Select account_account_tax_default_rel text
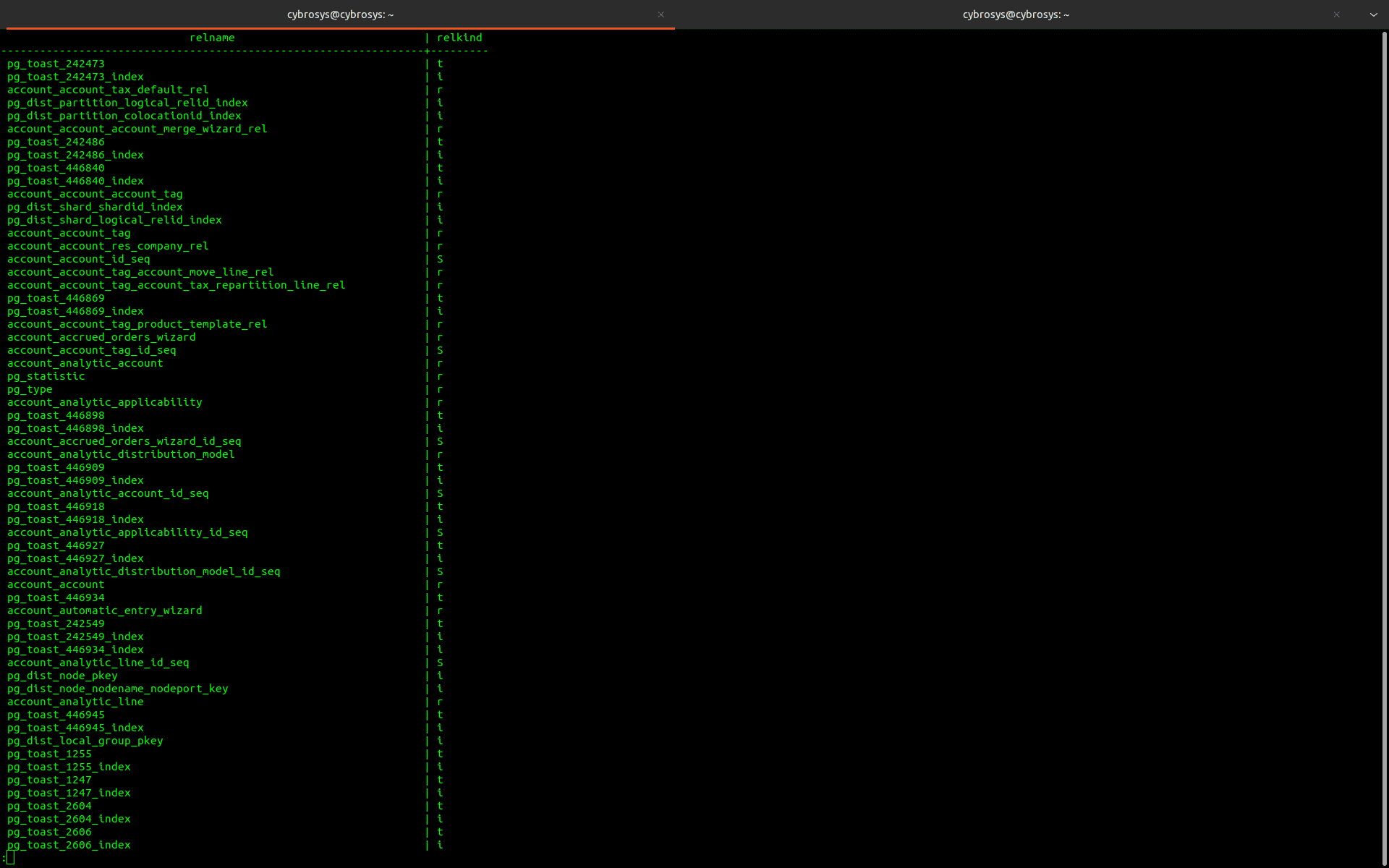Viewport: 1389px width, 868px height. pos(108,90)
